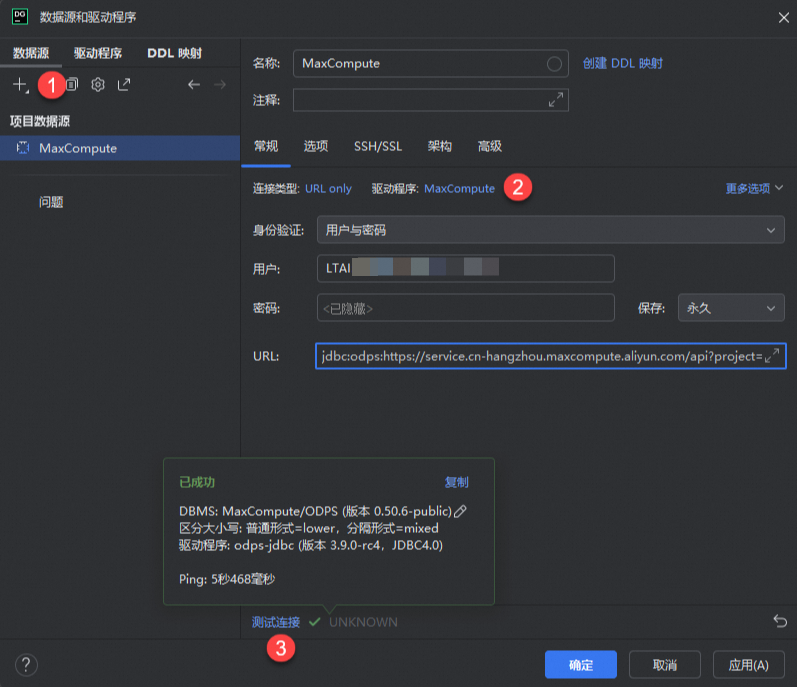This screenshot has width=797, height=687.
Task: Open the SSH/SSL settings tab
Action: [378, 146]
